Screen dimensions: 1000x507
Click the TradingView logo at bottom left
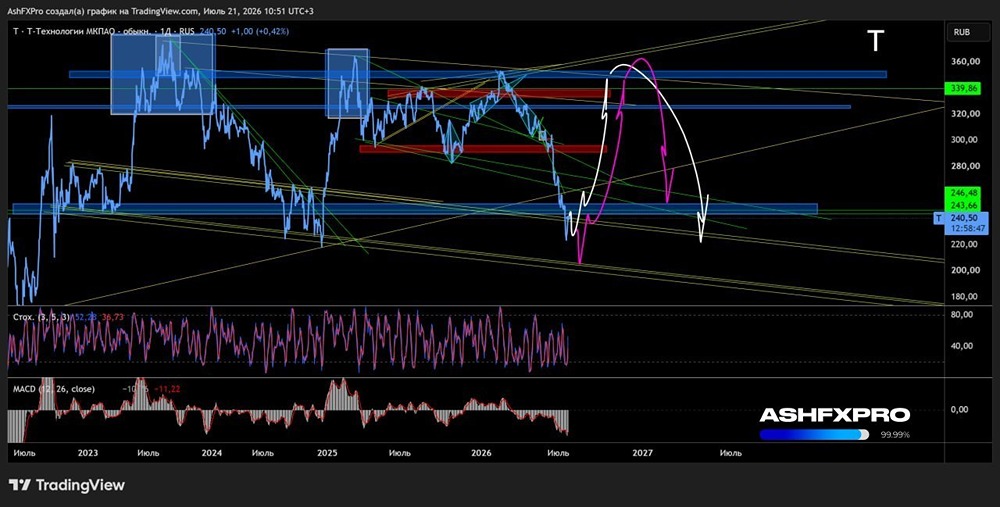tap(67, 485)
